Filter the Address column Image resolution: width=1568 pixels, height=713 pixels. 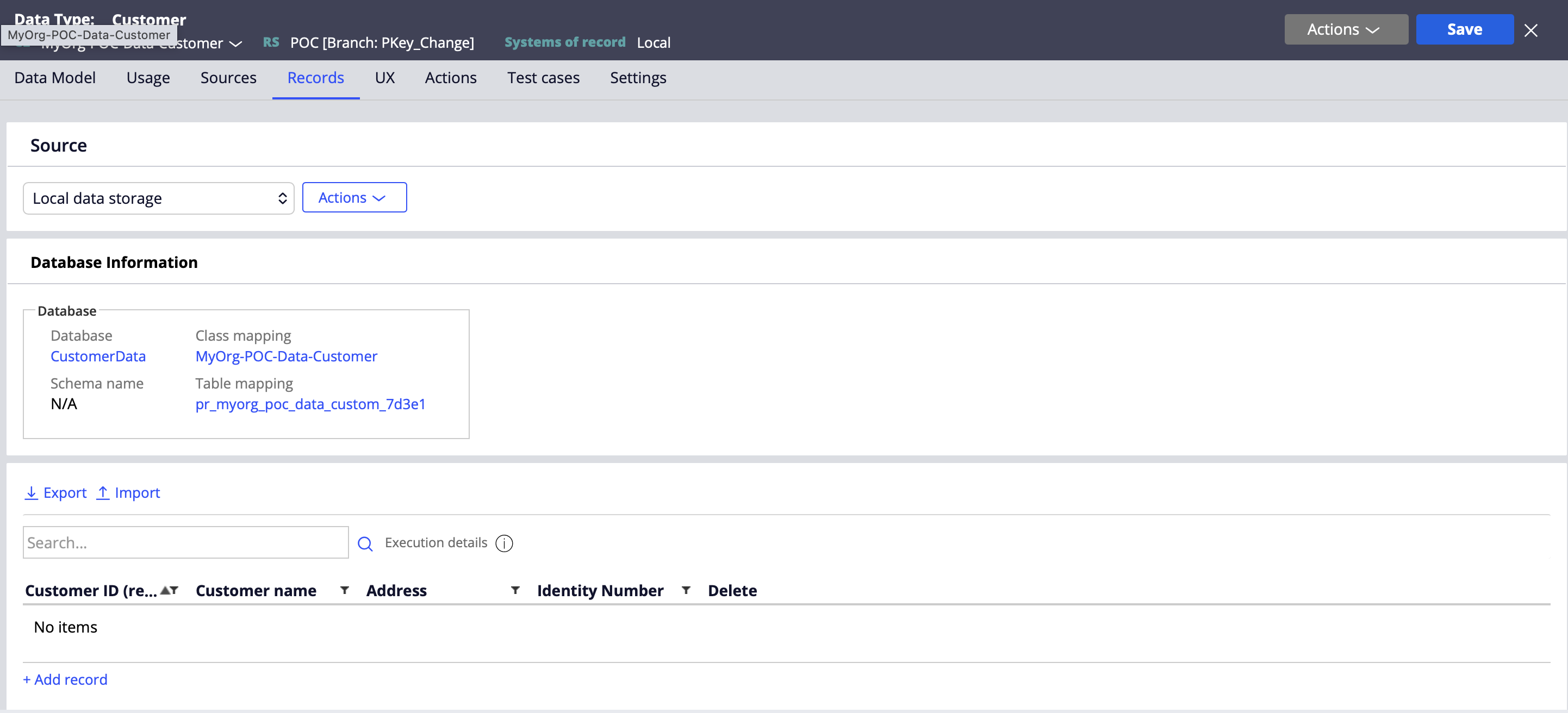coord(515,590)
